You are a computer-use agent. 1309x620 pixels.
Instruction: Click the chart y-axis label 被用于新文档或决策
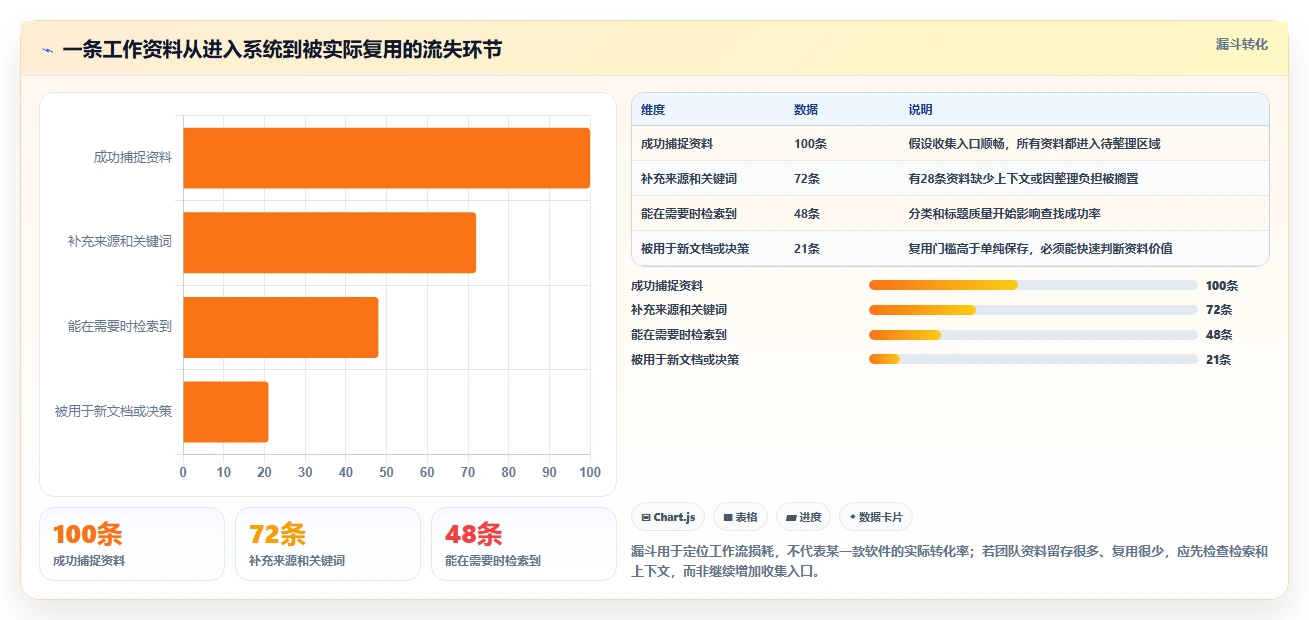[x=113, y=411]
